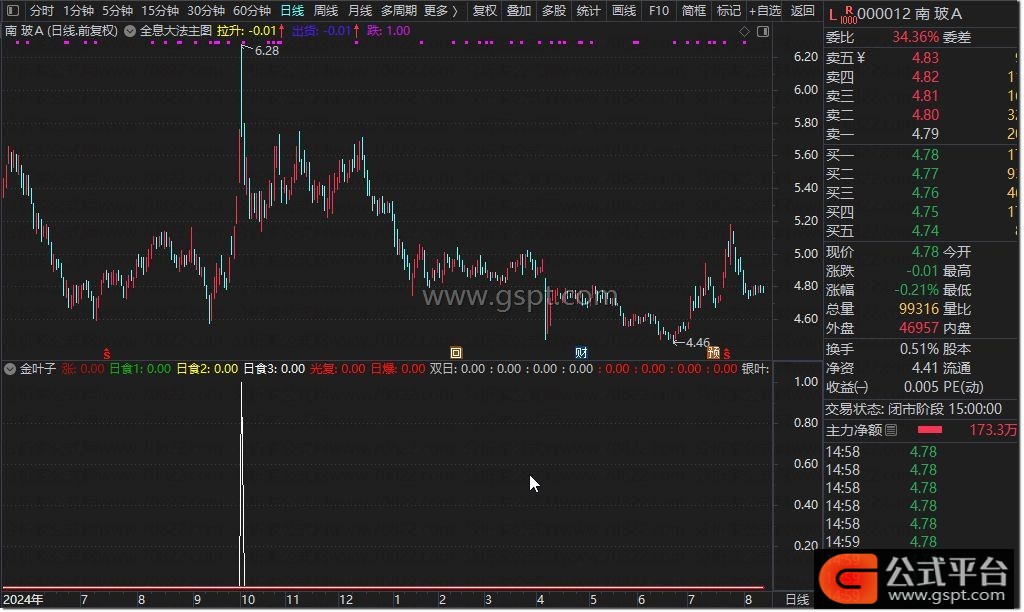
Task: Select the 月线 monthly chart tab
Action: tap(360, 10)
